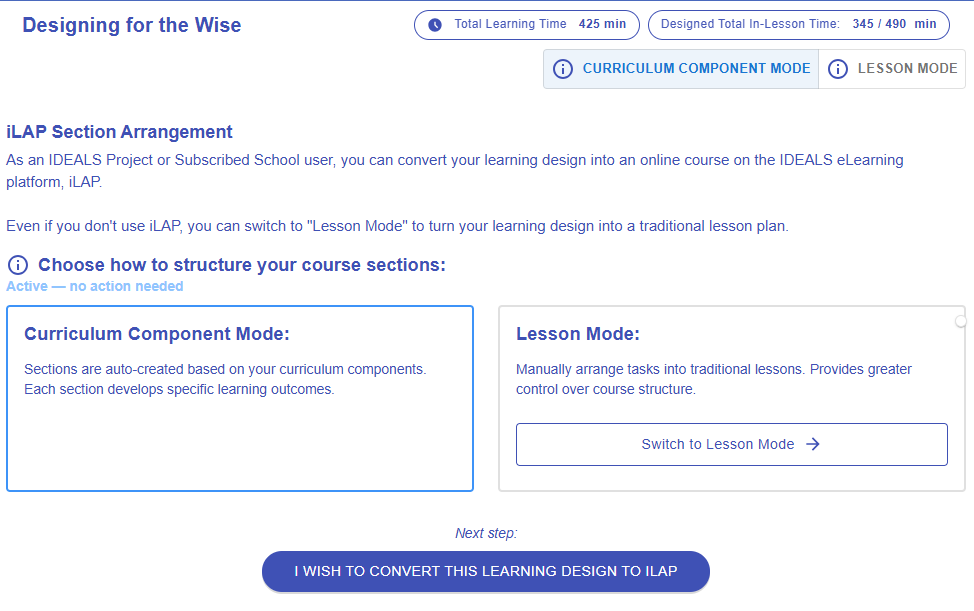Select the Lesson Mode card heading
974x611 pixels.
pyautogui.click(x=578, y=334)
